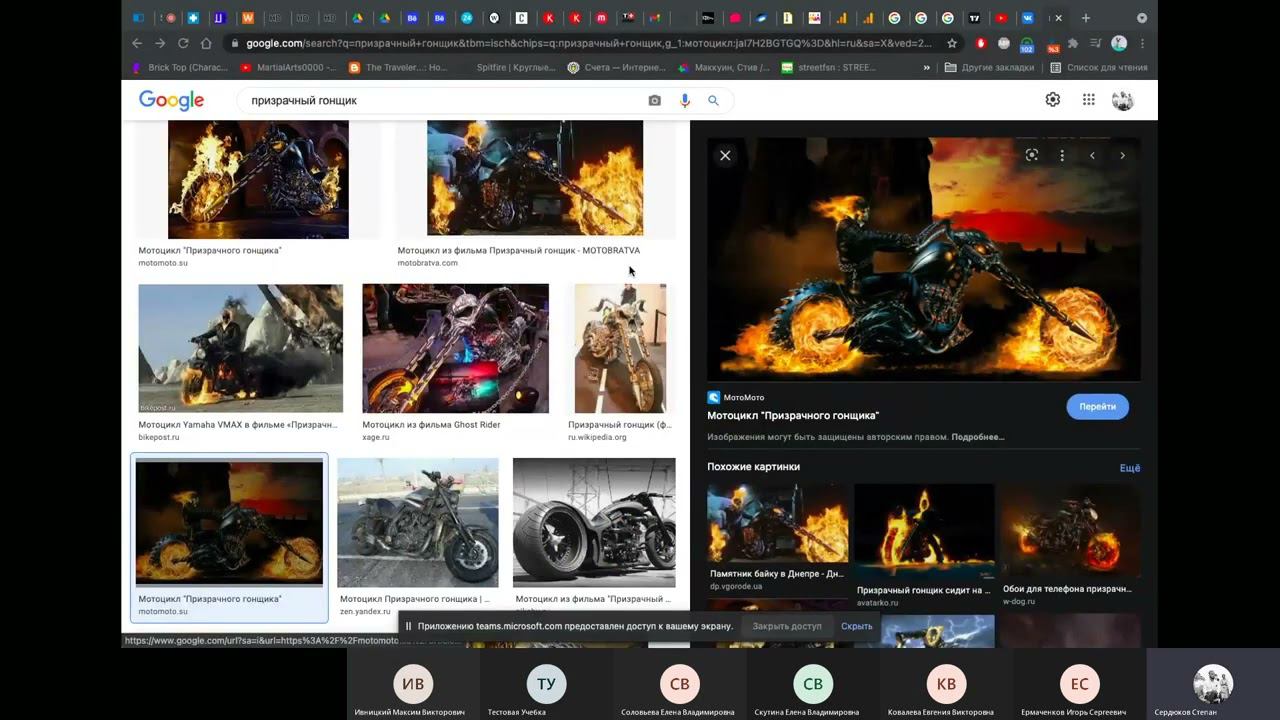1280x720 pixels.
Task: Open the streetfsn bookmark
Action: 829,68
